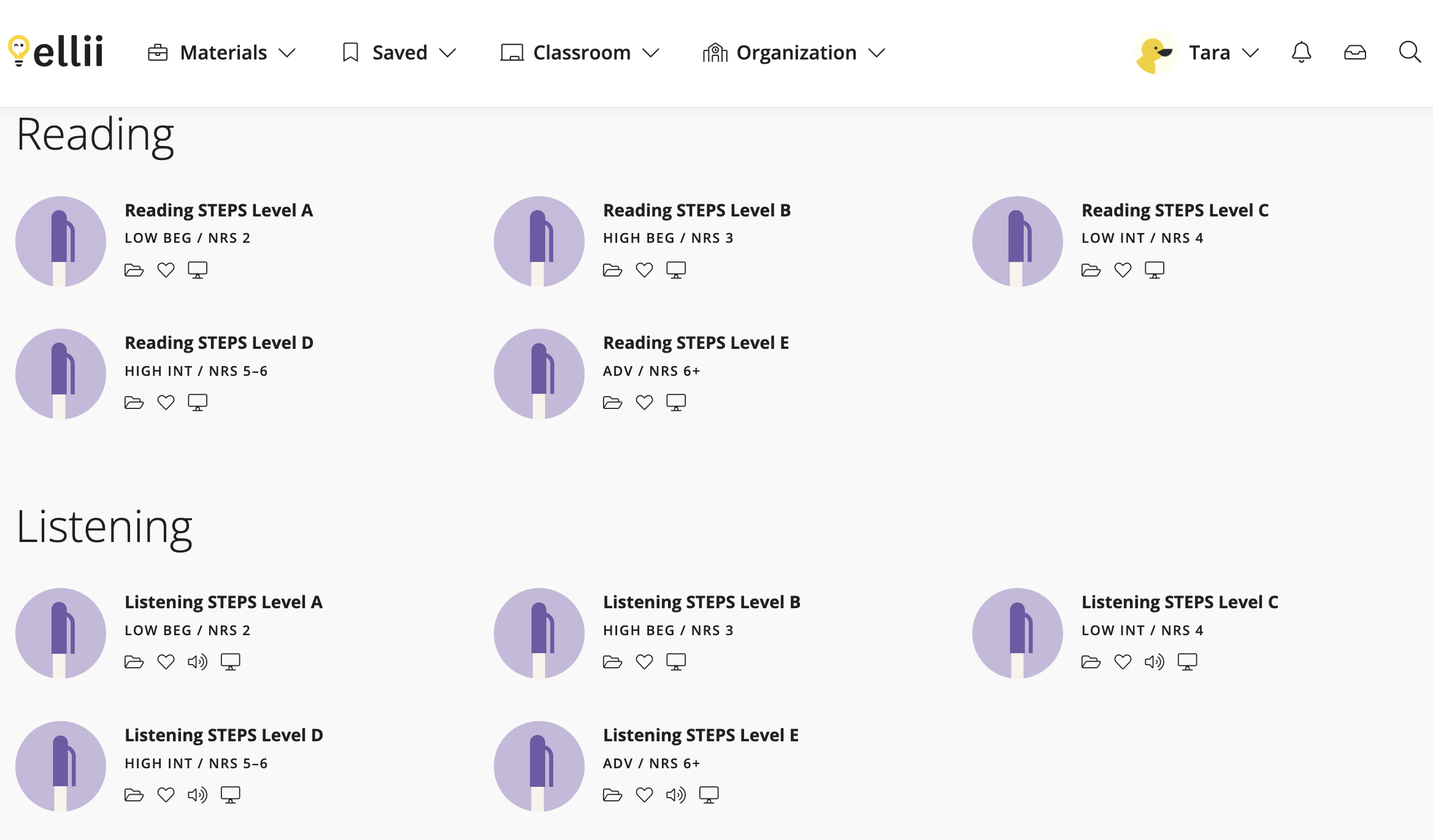Toggle heart on Listening STEPS Level B
1433x840 pixels.
[644, 662]
